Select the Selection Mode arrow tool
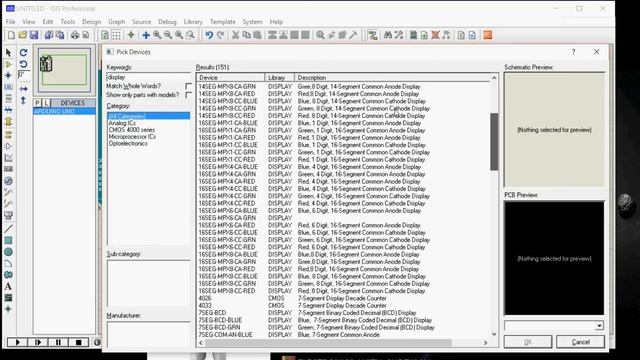The height and width of the screenshot is (360, 640). pos(8,53)
